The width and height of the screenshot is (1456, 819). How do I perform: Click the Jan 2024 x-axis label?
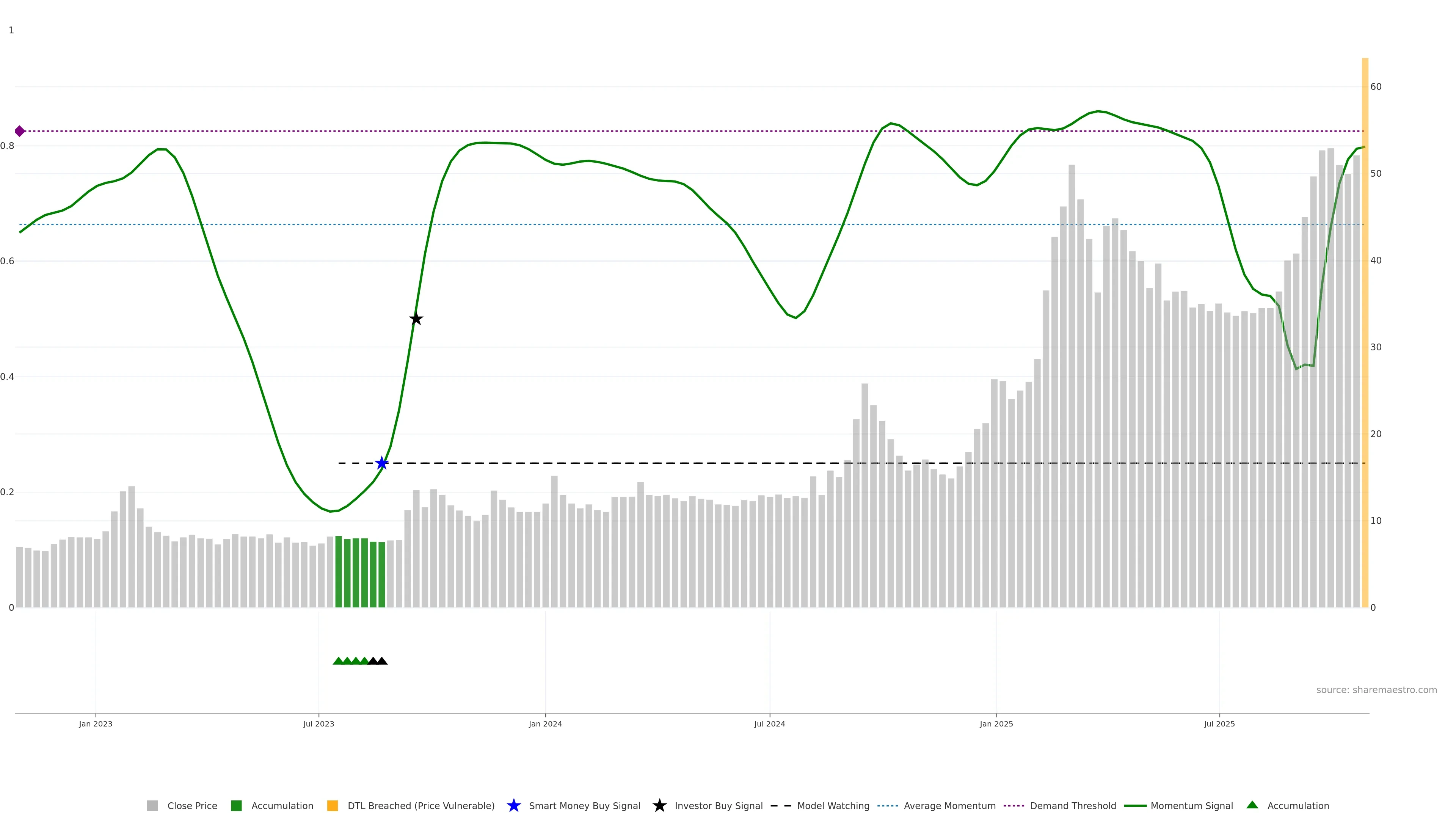[545, 723]
